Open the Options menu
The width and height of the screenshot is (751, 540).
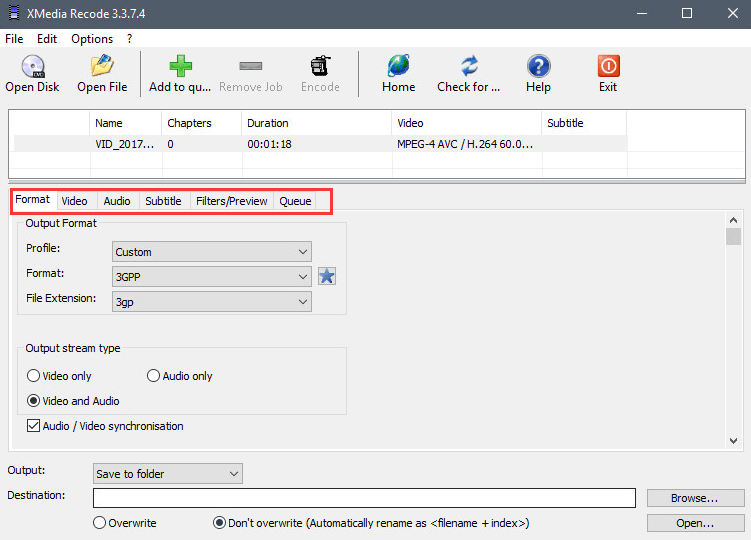point(92,39)
